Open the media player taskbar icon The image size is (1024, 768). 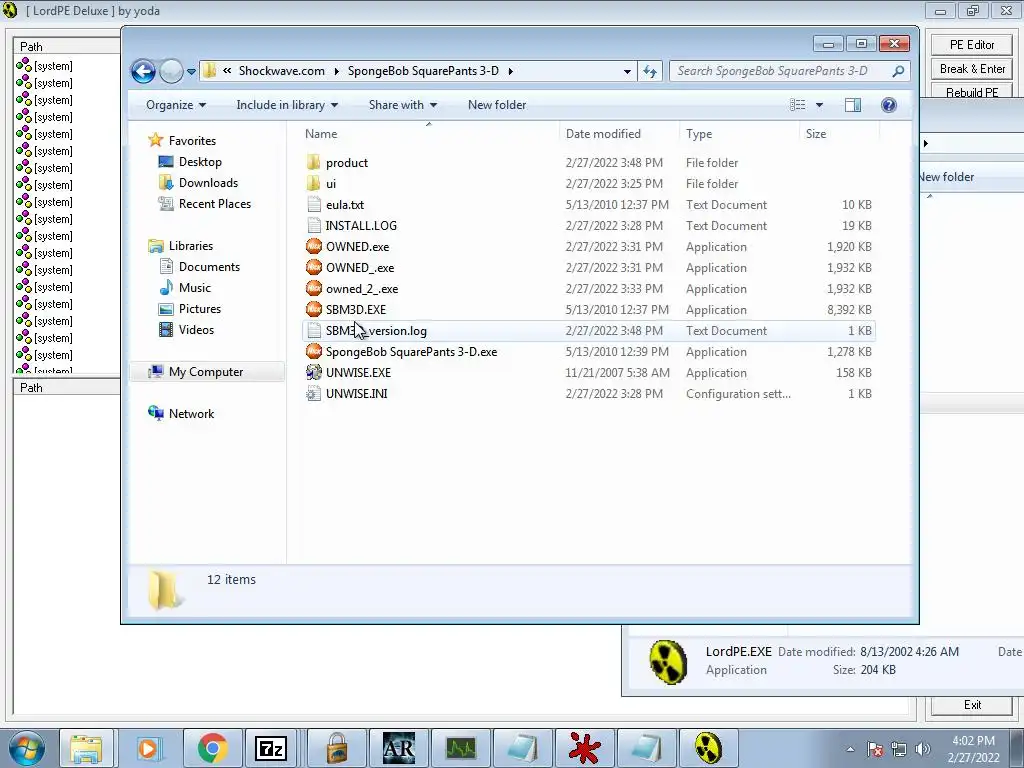(150, 748)
